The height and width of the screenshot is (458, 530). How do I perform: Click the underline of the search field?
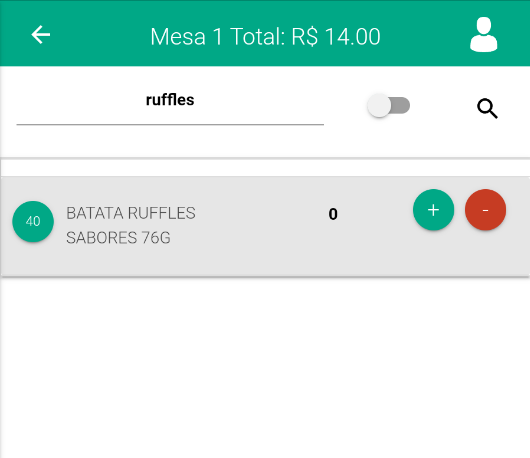pos(170,124)
